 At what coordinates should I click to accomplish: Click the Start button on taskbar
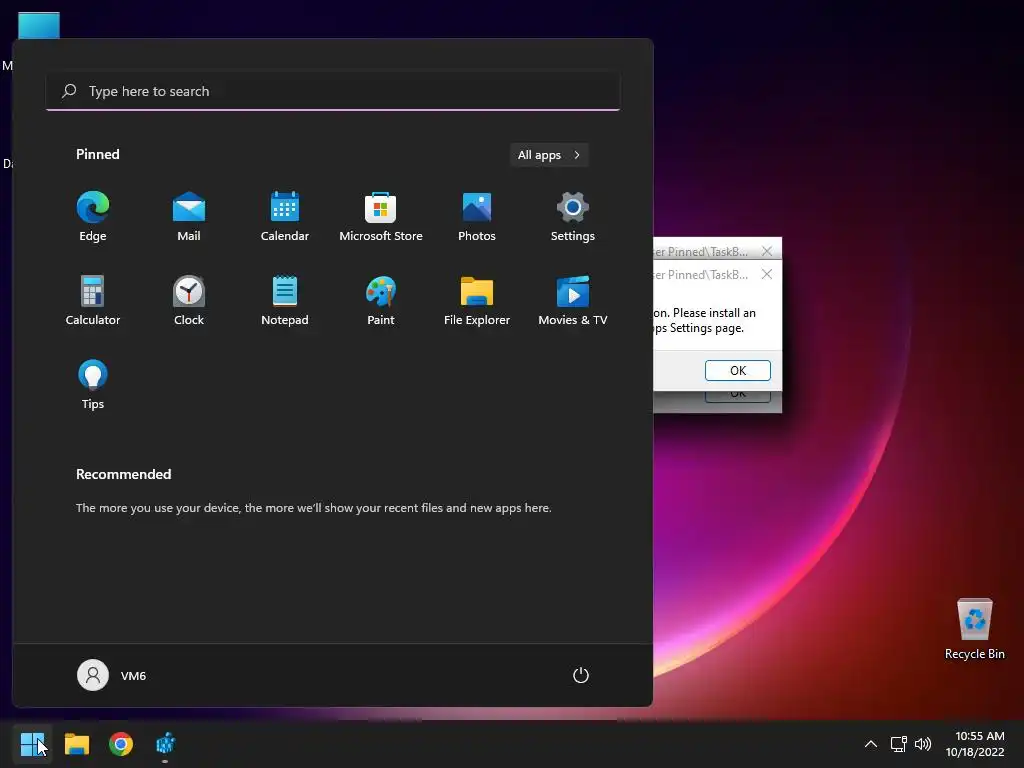32,744
